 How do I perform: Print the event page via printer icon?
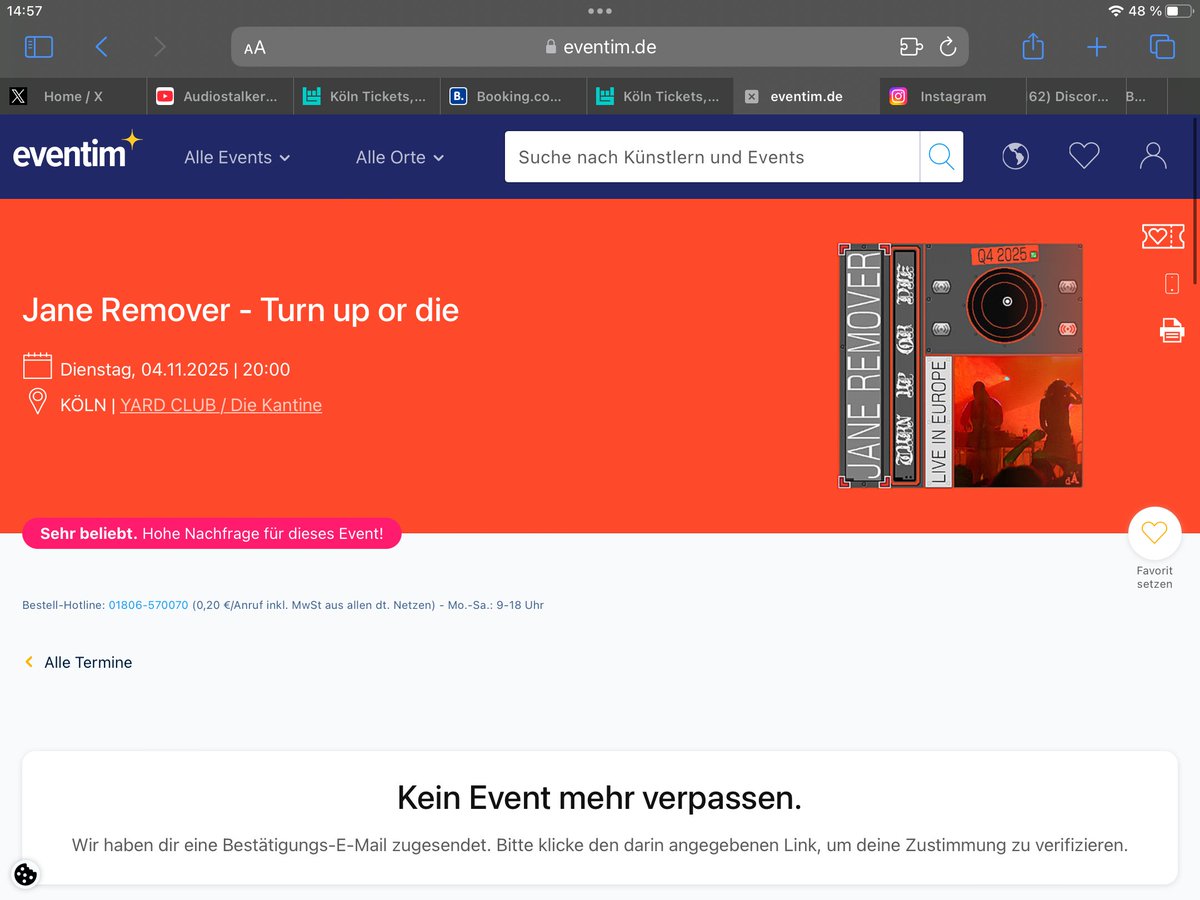1172,330
